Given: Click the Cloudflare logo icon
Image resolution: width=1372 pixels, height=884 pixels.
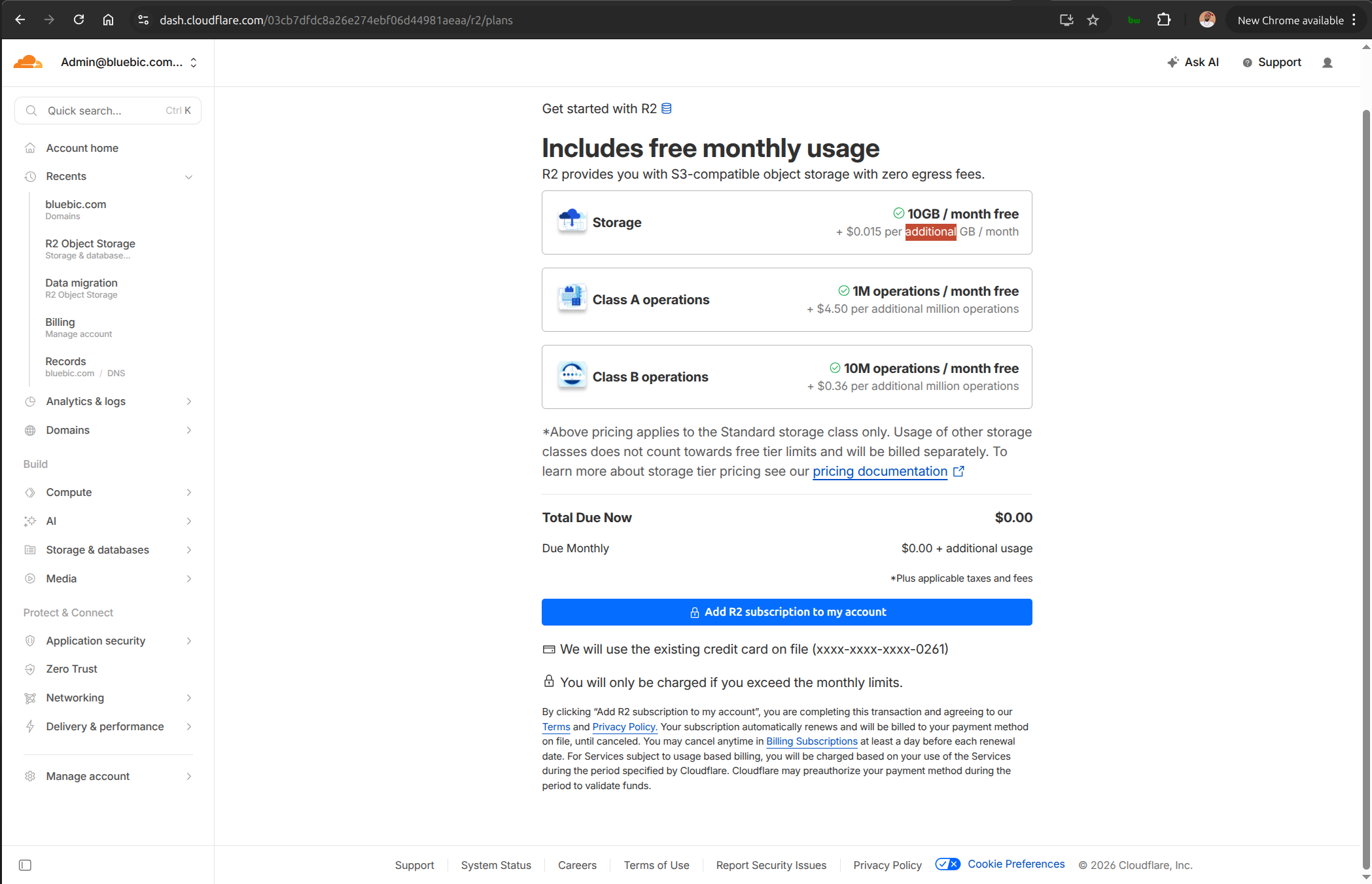Looking at the screenshot, I should [x=28, y=62].
